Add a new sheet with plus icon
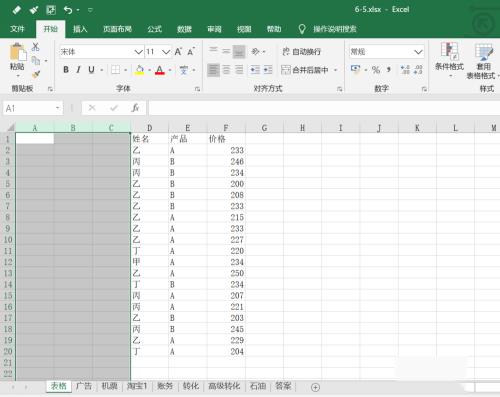This screenshot has height=397, width=500. click(315, 387)
